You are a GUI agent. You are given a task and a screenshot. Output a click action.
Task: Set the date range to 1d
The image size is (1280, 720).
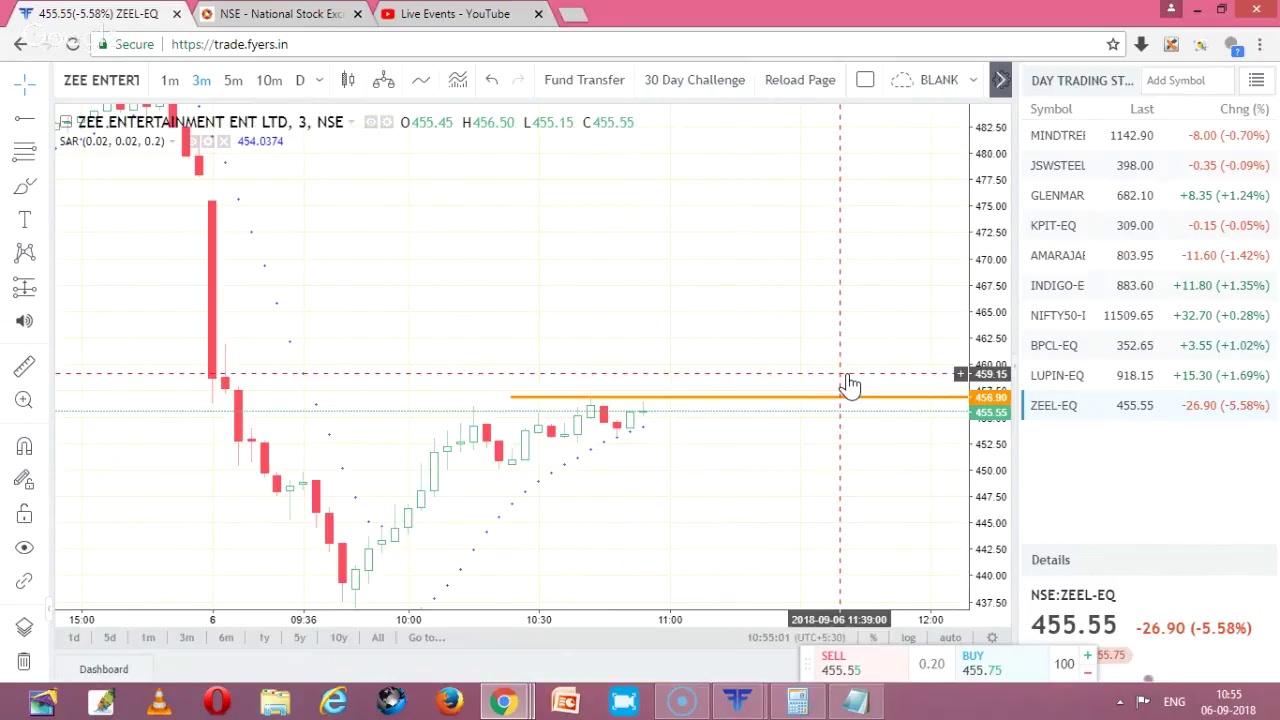pyautogui.click(x=73, y=638)
